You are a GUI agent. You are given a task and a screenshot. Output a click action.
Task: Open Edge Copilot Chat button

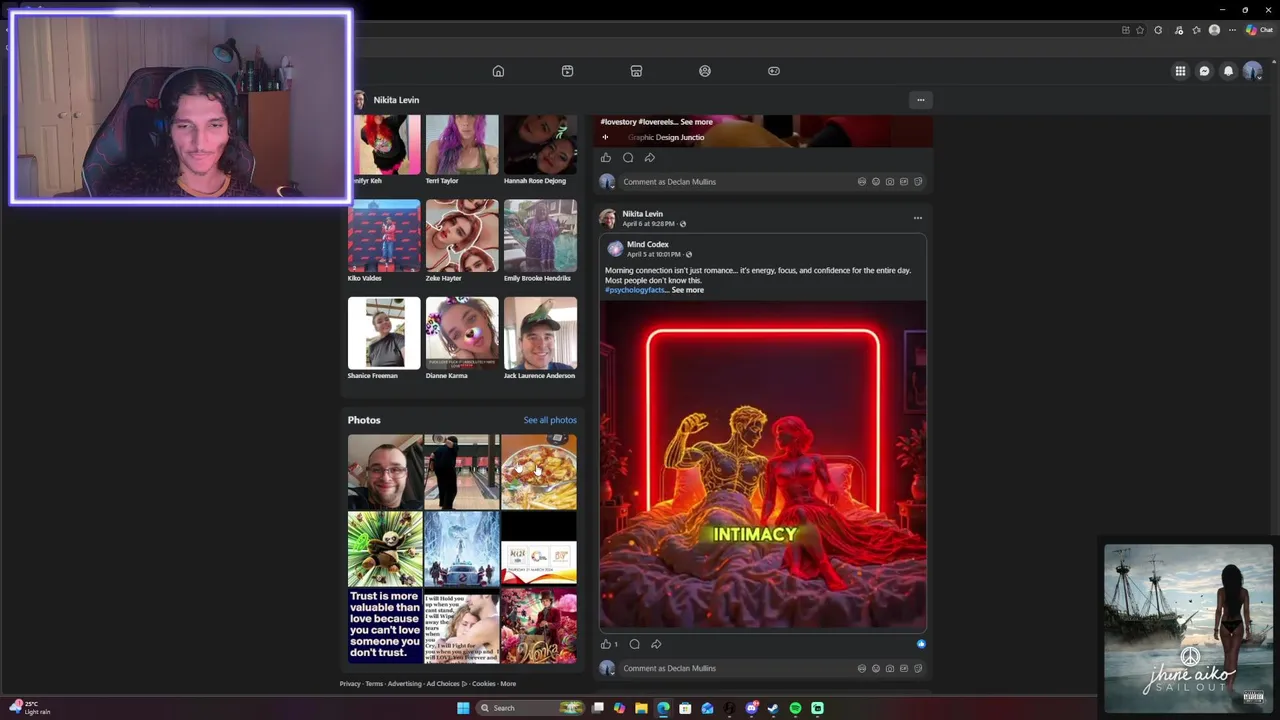pyautogui.click(x=1259, y=30)
